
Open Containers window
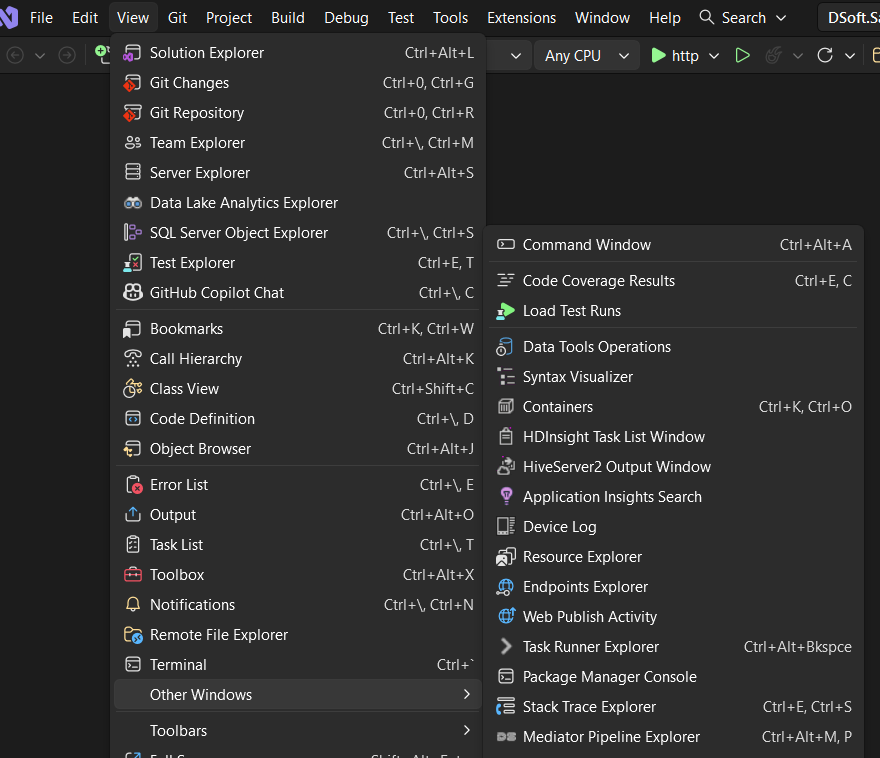673,407
